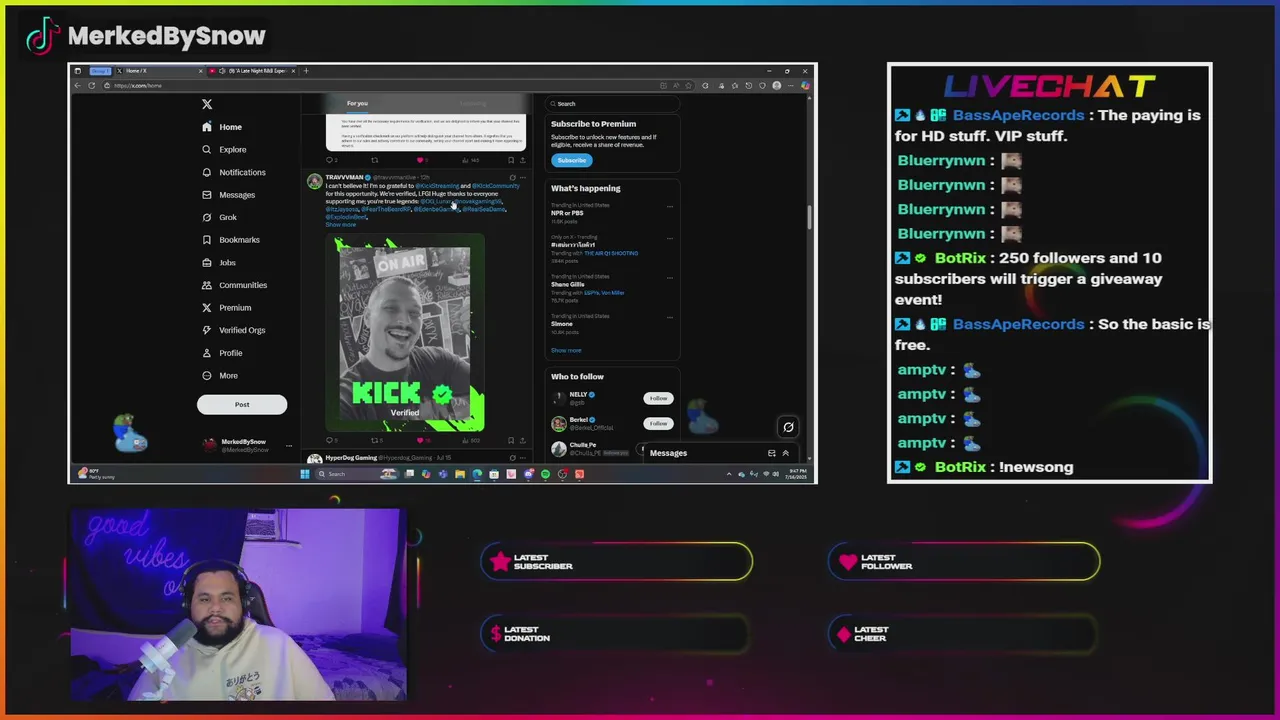Switch to the Home / X browser tab
This screenshot has height=720, width=1280.
[x=158, y=71]
